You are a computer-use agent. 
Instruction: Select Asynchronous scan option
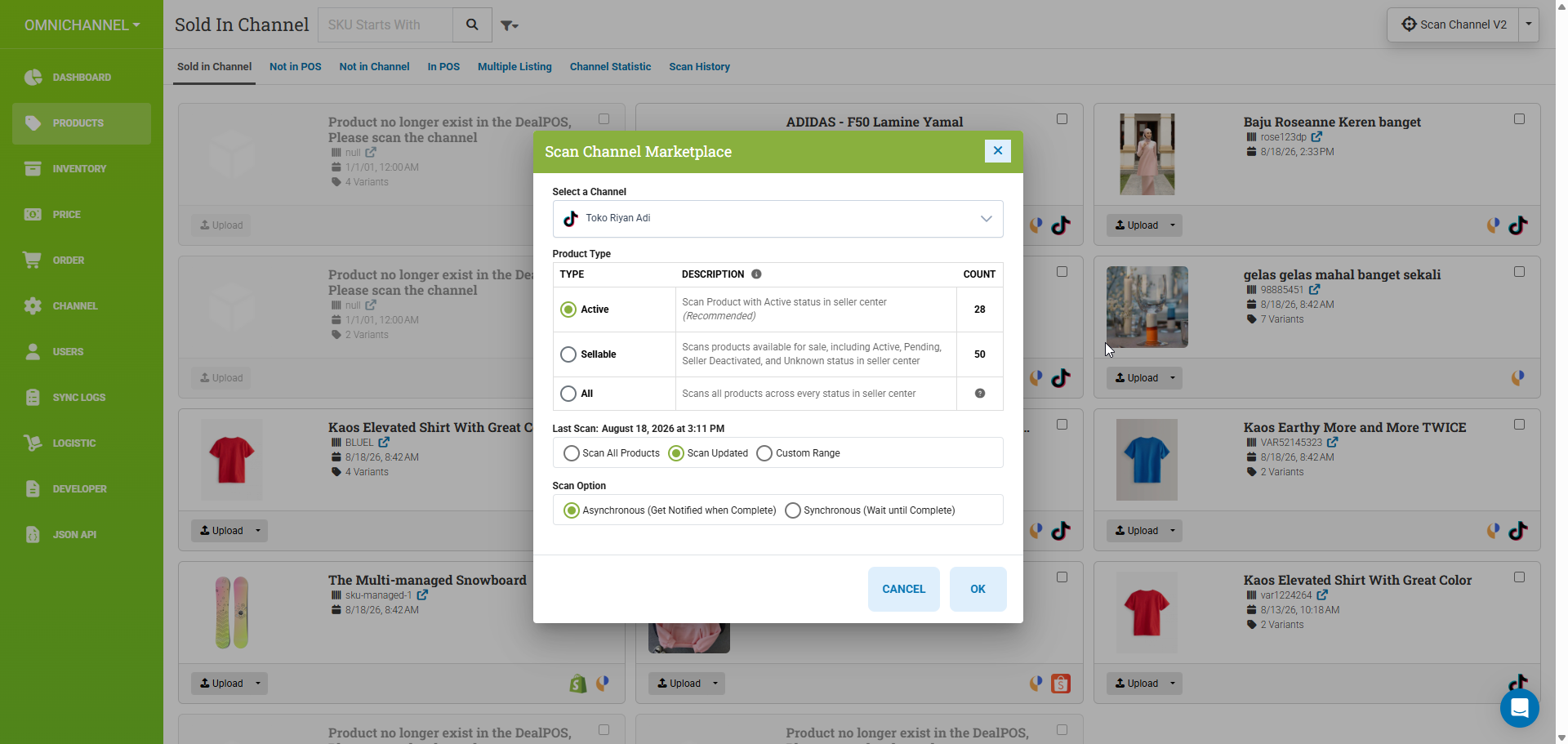pyautogui.click(x=572, y=510)
